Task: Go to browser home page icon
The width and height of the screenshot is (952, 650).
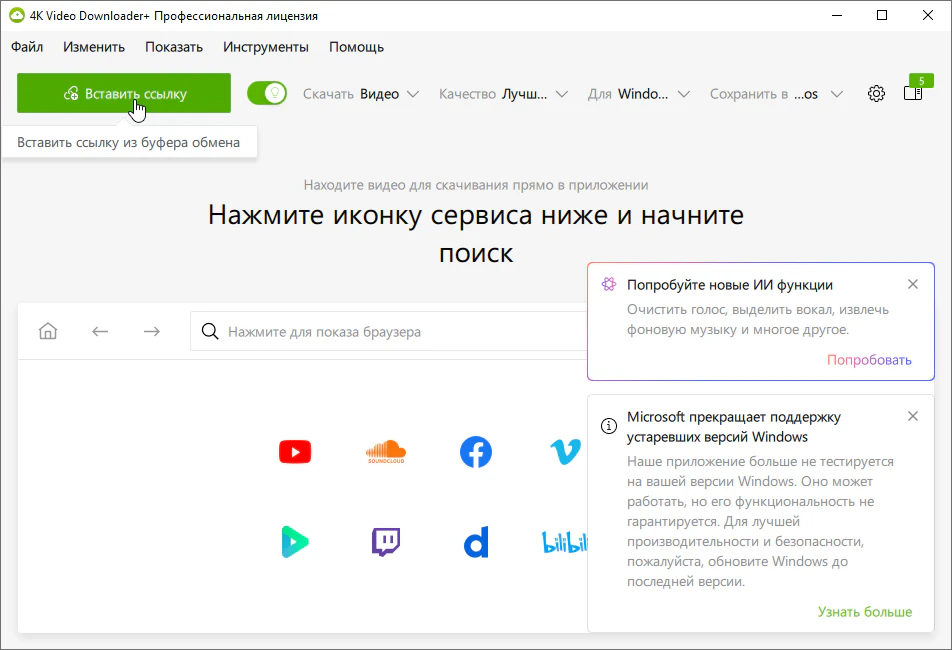Action: [48, 331]
